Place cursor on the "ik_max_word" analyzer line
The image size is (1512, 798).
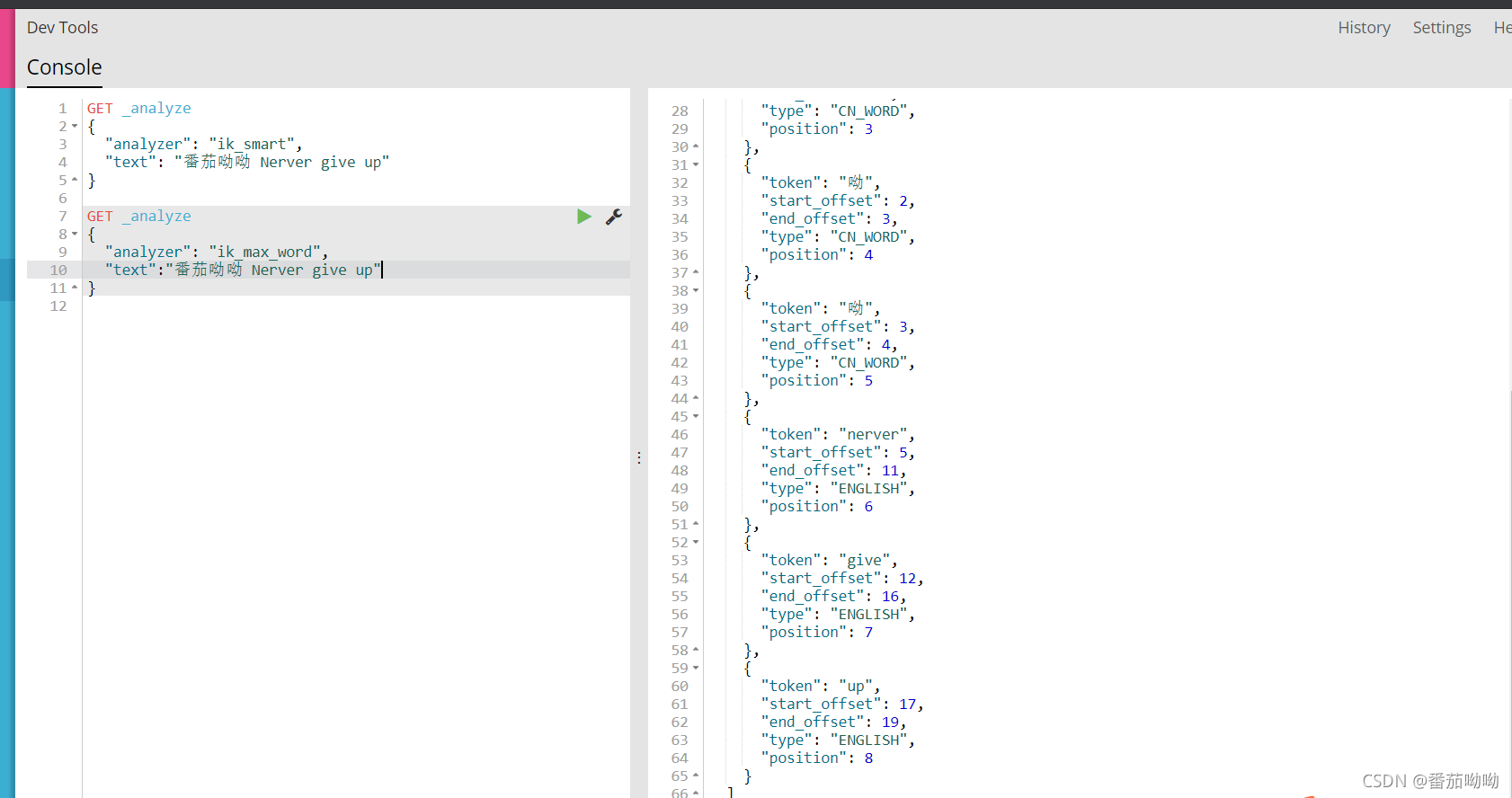(x=217, y=253)
